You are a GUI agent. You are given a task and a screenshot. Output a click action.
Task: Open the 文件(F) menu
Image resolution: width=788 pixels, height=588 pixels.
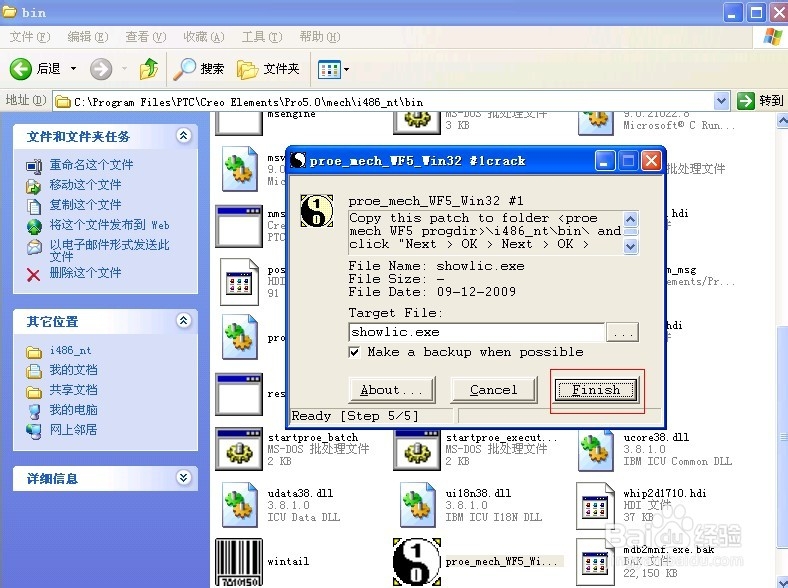(x=30, y=37)
